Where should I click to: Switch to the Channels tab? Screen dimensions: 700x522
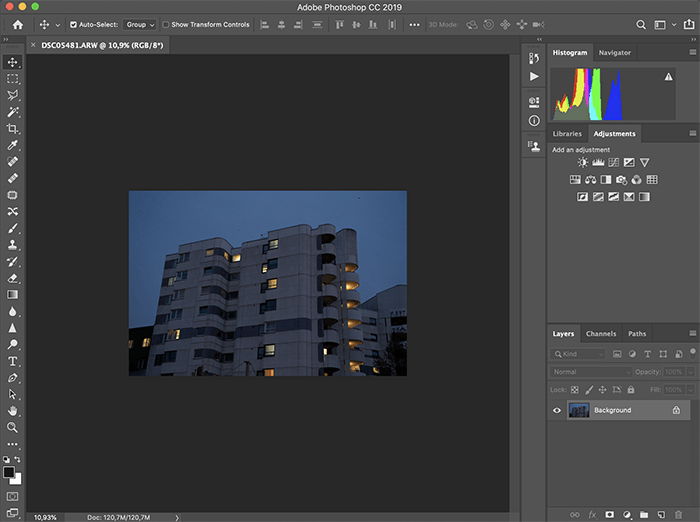[x=601, y=334]
